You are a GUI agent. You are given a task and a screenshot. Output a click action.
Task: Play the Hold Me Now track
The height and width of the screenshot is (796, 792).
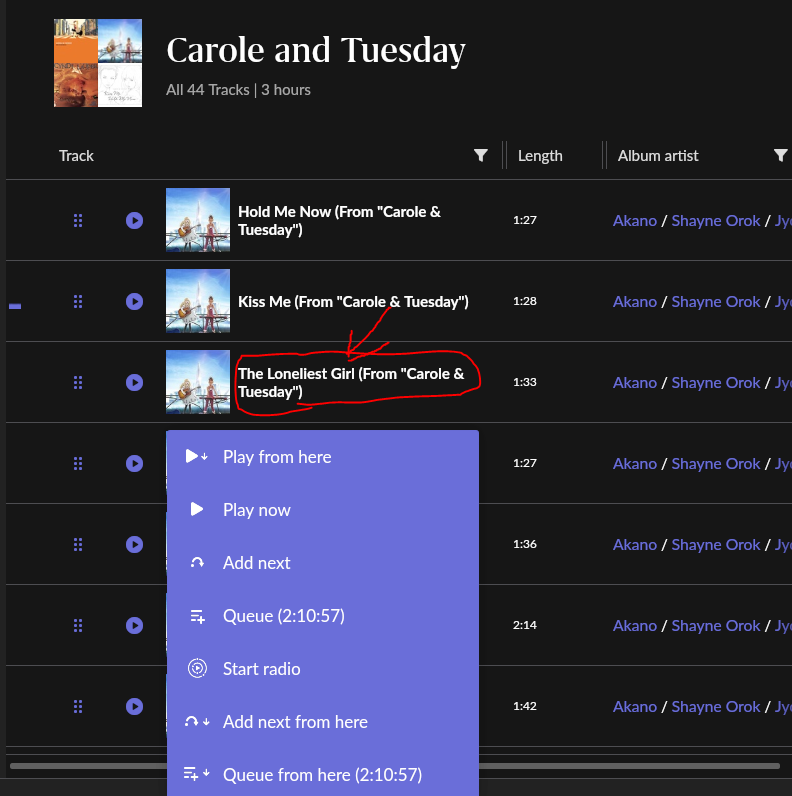pyautogui.click(x=135, y=220)
